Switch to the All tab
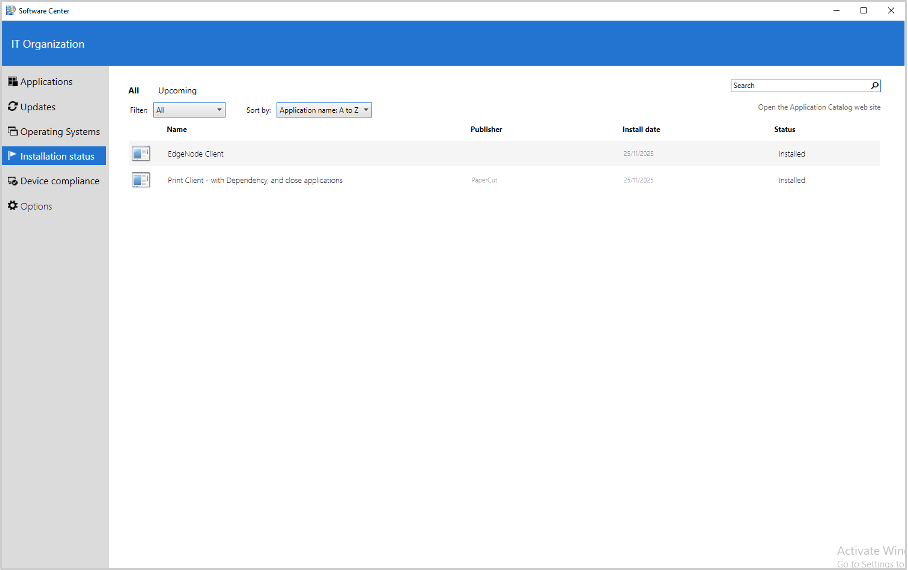This screenshot has height=570, width=908. [134, 90]
